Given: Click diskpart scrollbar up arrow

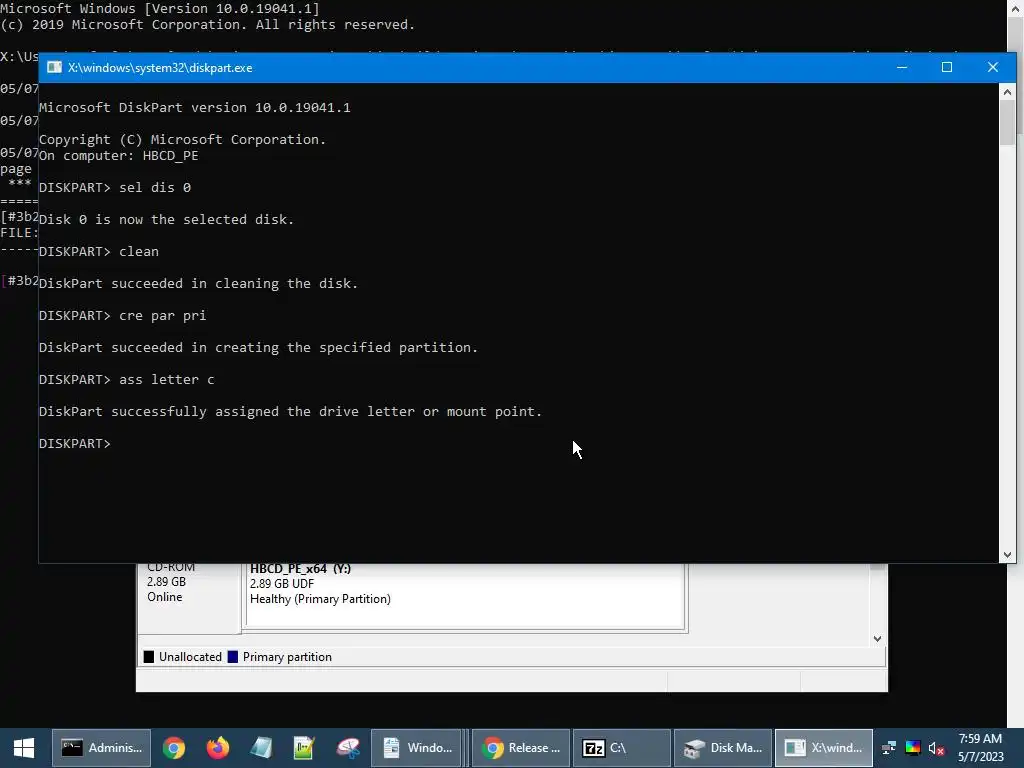Looking at the screenshot, I should click(x=1007, y=92).
